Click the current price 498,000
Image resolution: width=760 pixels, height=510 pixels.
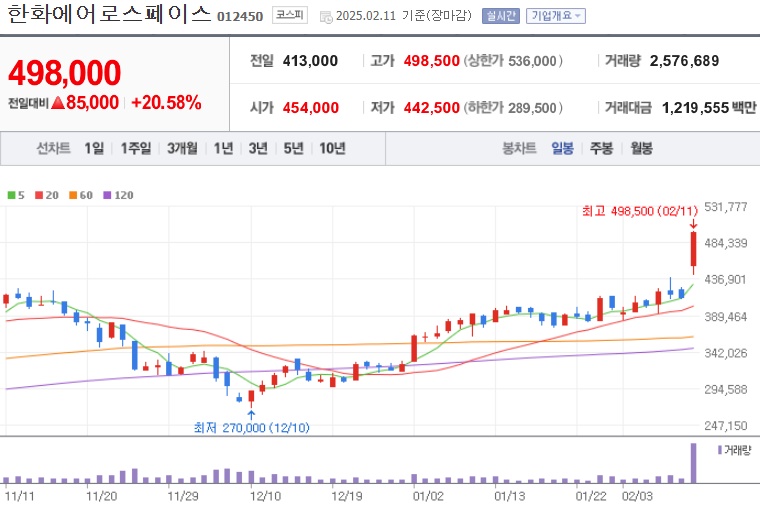click(x=64, y=73)
